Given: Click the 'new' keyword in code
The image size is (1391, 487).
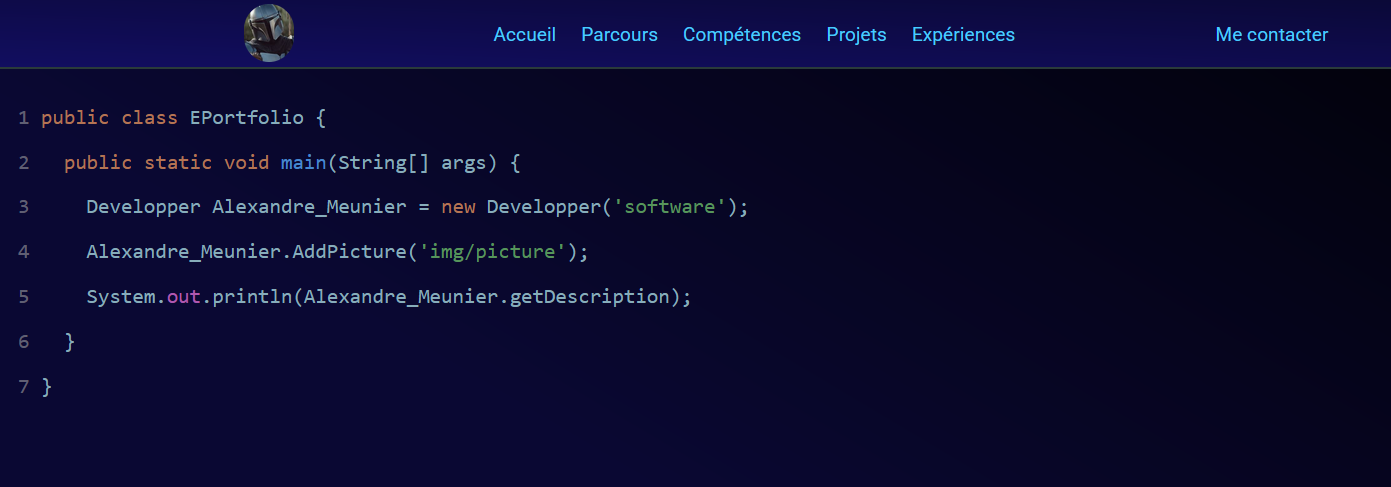Looking at the screenshot, I should point(458,207).
